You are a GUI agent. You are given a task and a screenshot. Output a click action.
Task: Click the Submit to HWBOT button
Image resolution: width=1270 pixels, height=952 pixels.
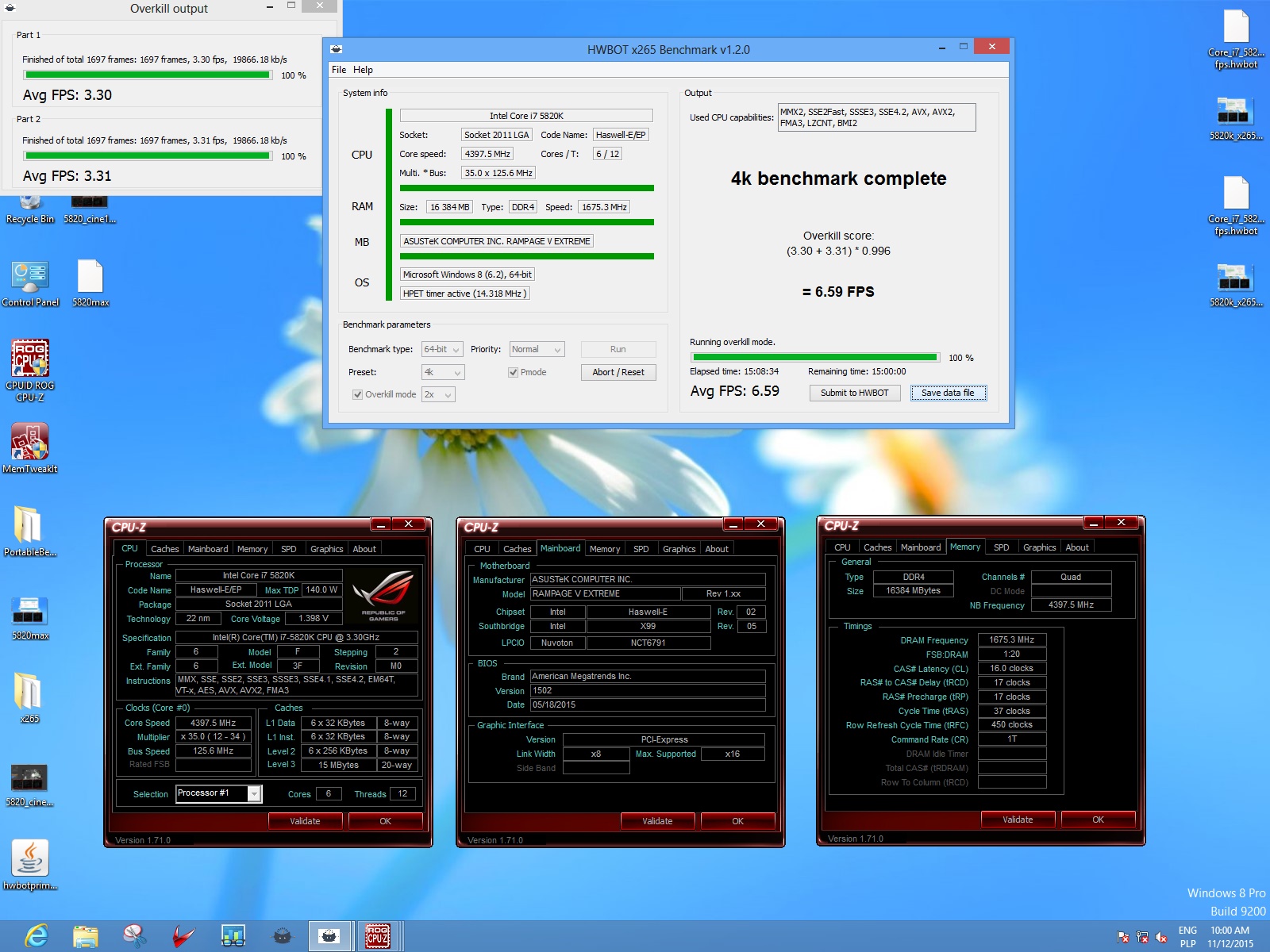pos(855,393)
